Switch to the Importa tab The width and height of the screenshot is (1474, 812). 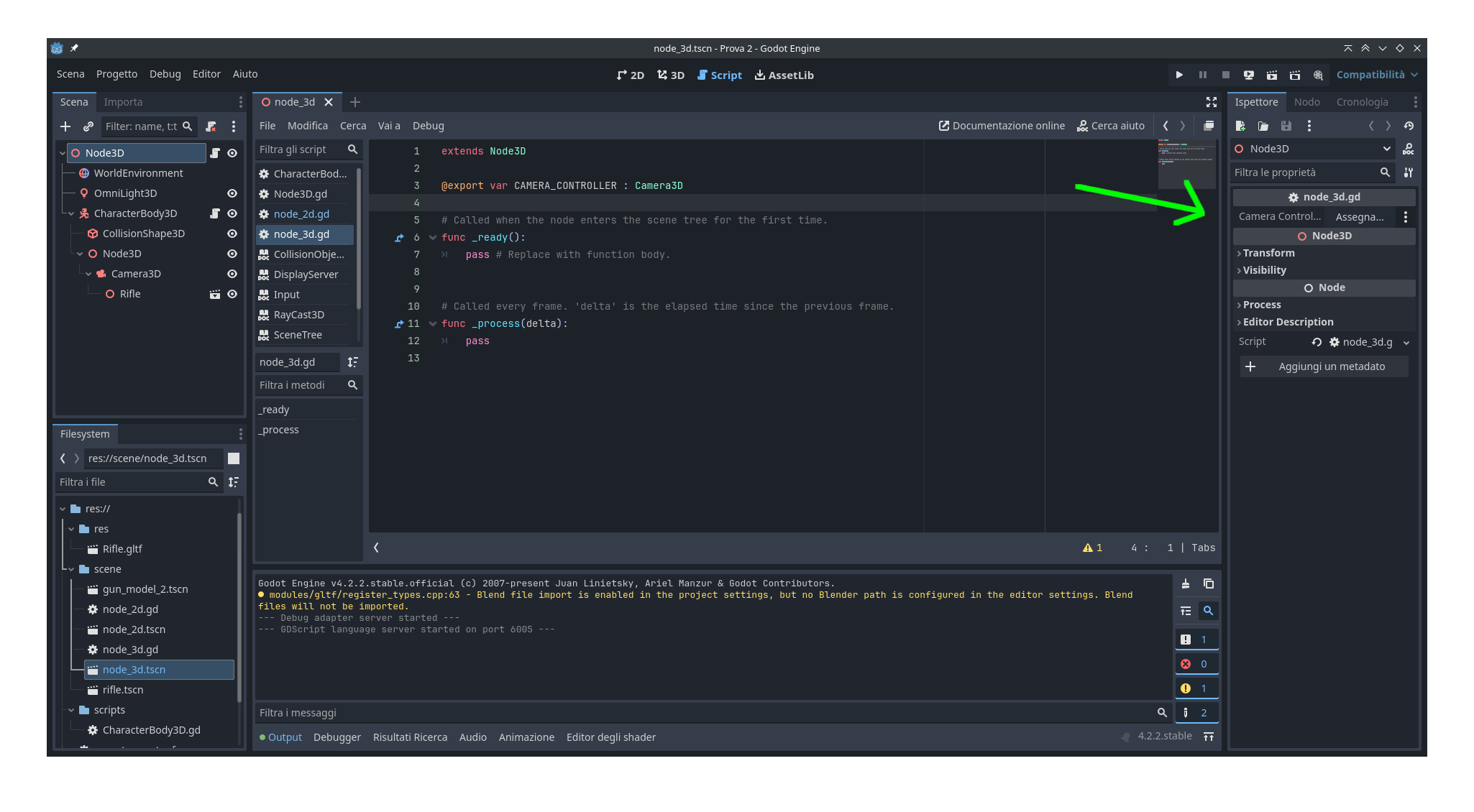coord(123,102)
